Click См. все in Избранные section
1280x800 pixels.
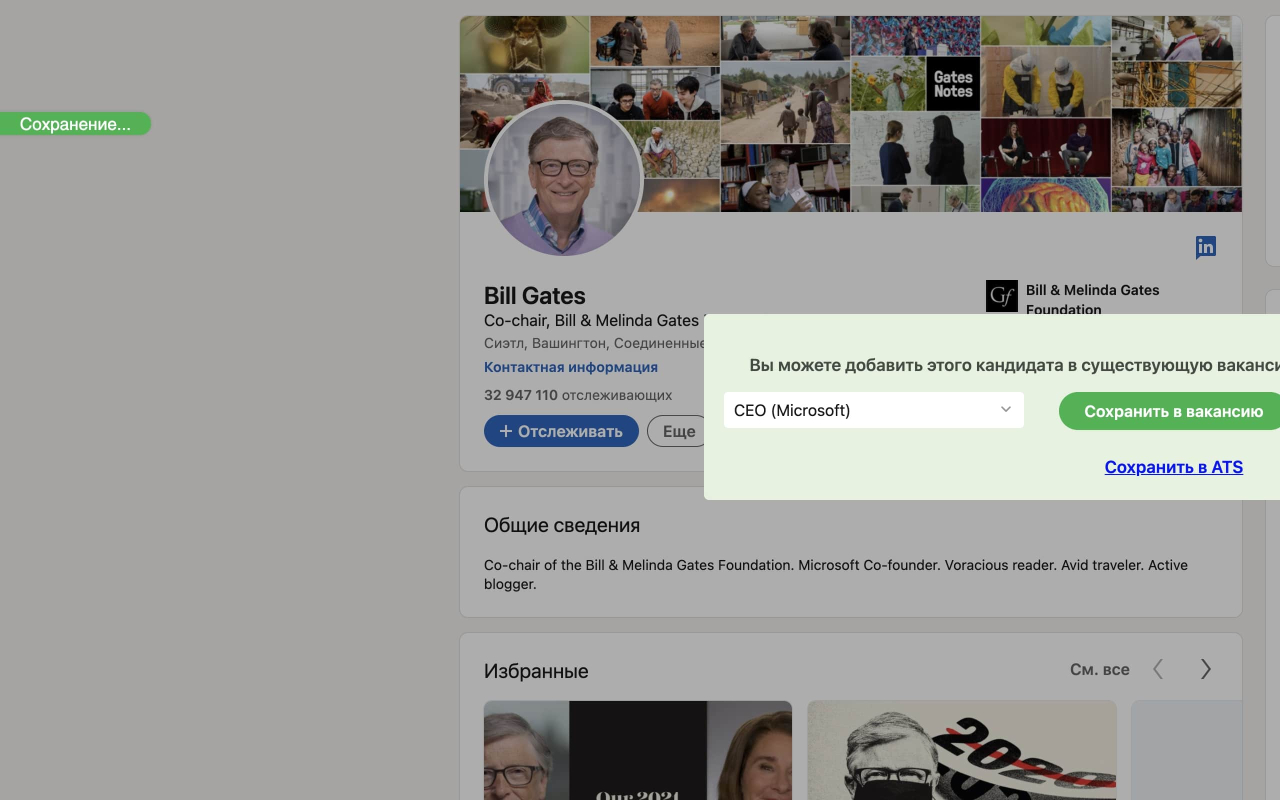point(1099,668)
